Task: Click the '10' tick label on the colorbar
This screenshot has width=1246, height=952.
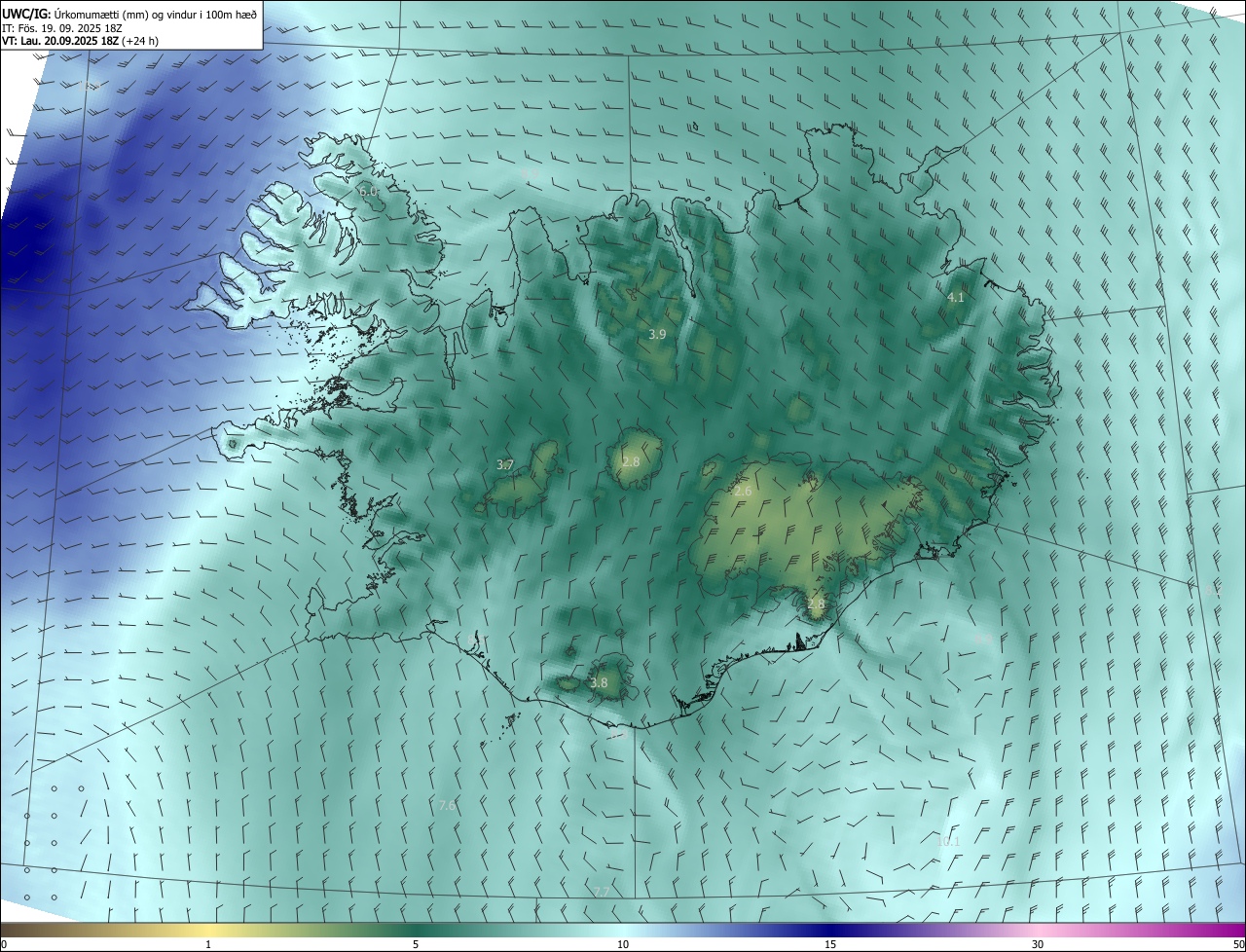Action: click(623, 944)
